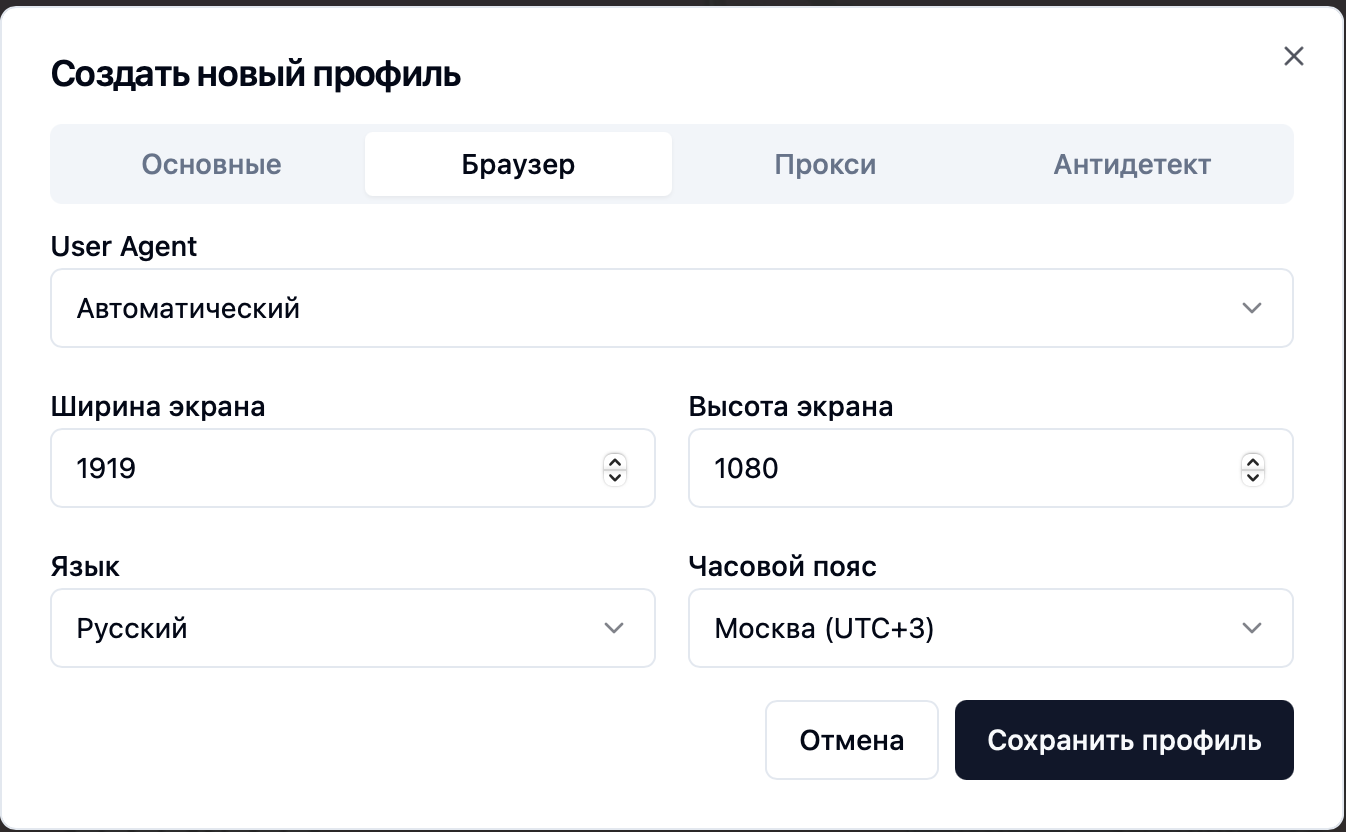
Task: Open the Антидетект tab
Action: coord(1132,163)
